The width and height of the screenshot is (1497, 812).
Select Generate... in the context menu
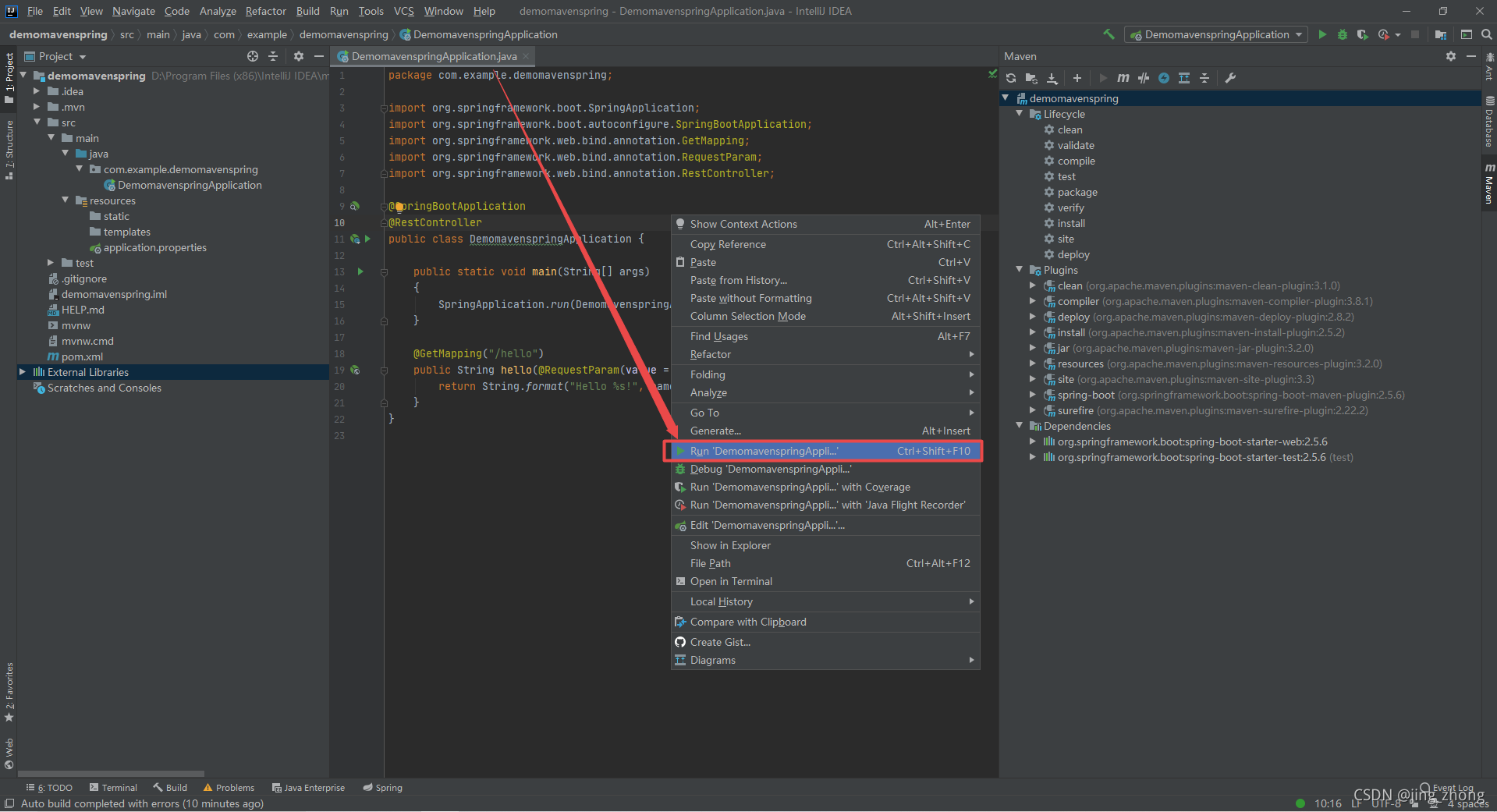click(825, 431)
